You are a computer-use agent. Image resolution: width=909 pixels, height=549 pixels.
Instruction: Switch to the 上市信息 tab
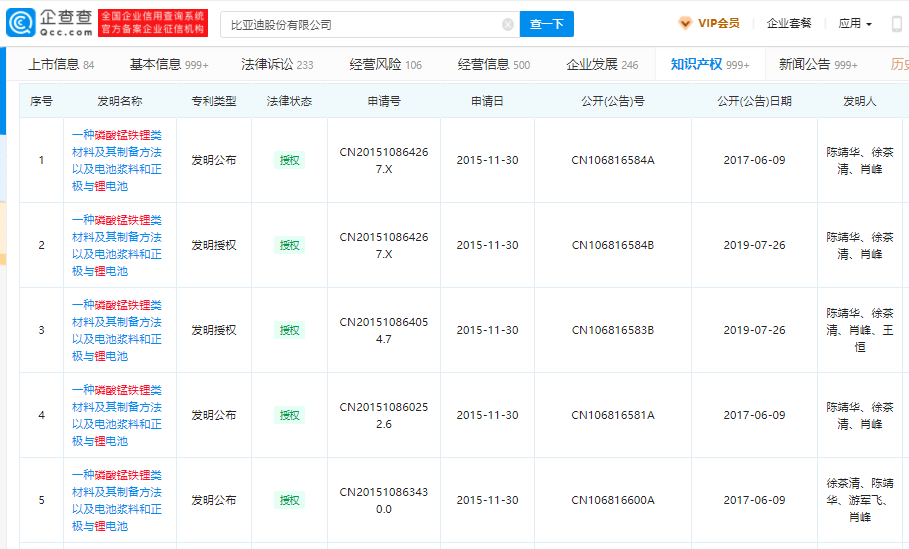[x=60, y=65]
